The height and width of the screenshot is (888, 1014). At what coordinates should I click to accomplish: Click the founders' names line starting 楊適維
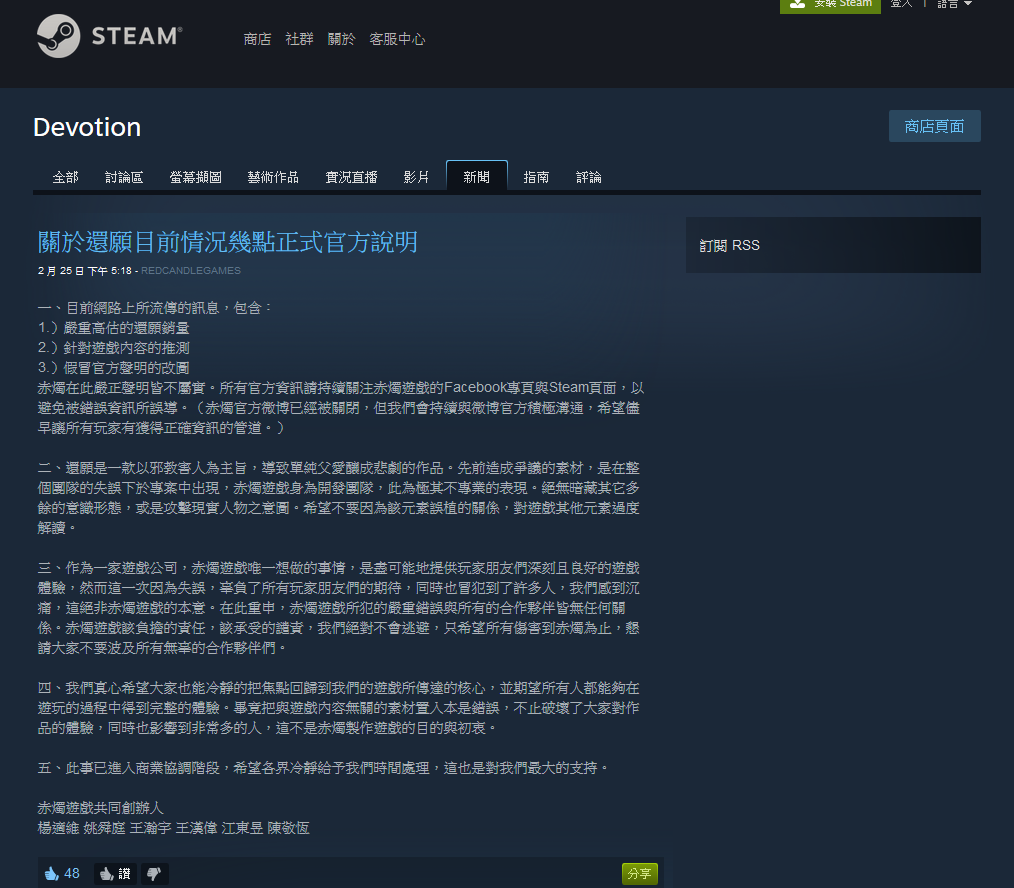tap(173, 828)
